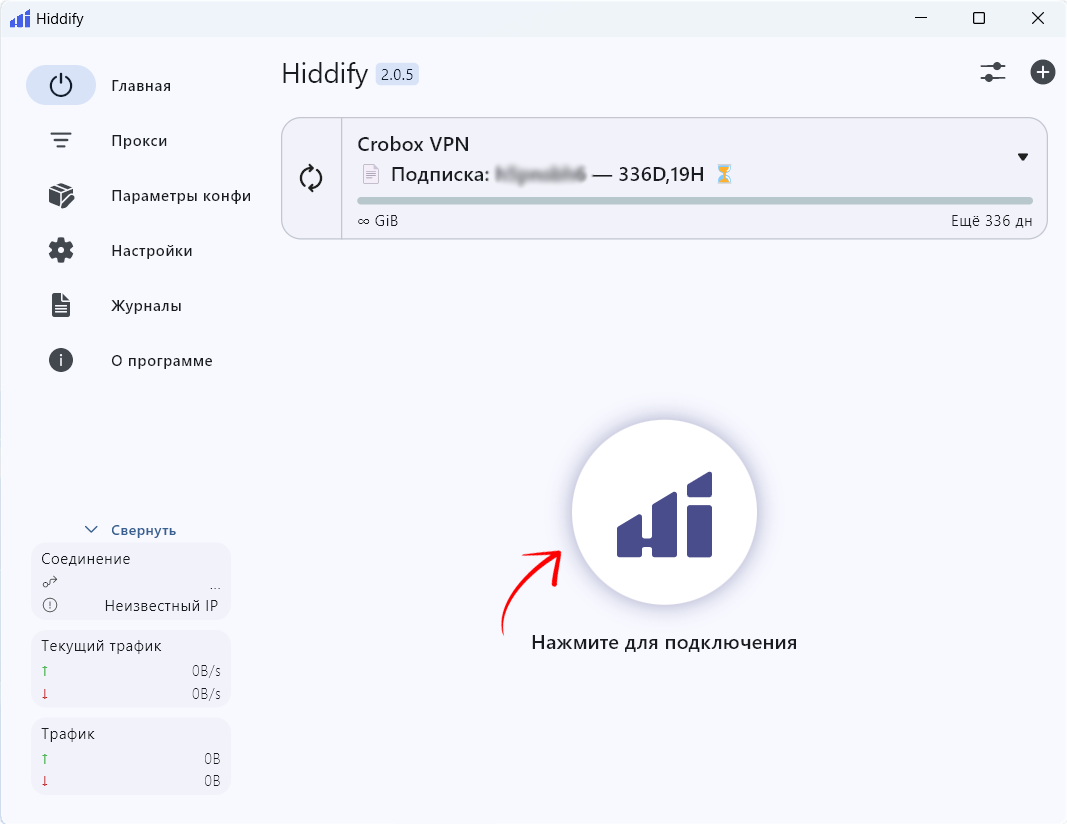Expand the Crobox VPN profile dropdown arrow
The width and height of the screenshot is (1067, 824).
pos(1023,157)
